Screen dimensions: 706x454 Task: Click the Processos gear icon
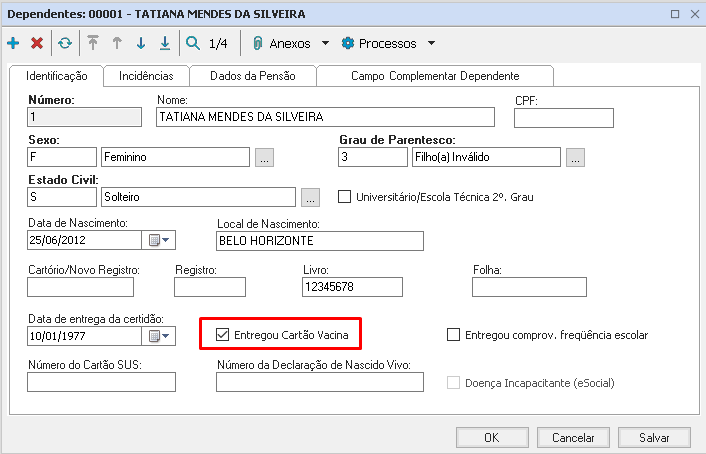(348, 43)
